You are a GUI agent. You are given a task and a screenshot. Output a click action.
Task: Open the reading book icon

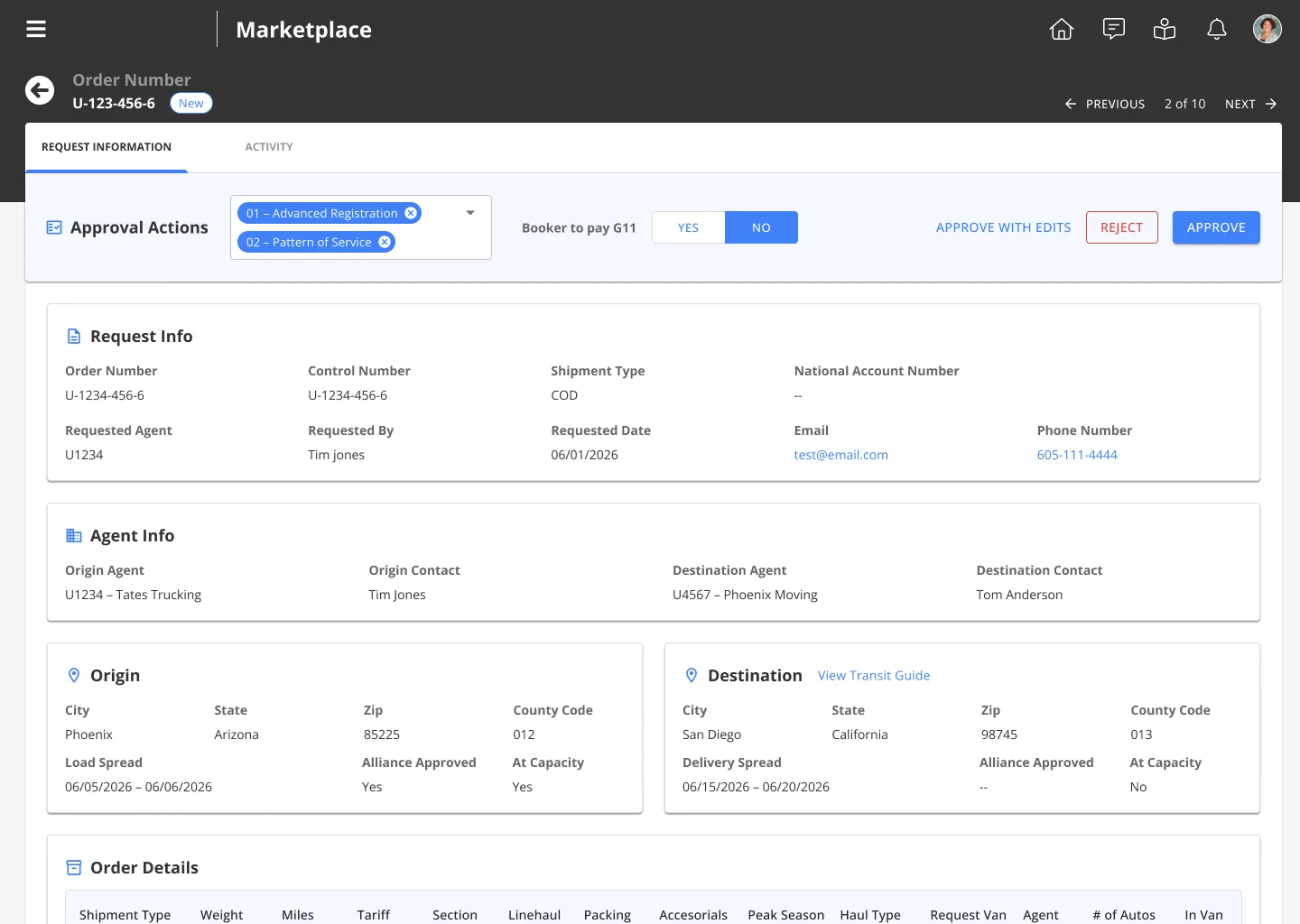tap(1165, 29)
